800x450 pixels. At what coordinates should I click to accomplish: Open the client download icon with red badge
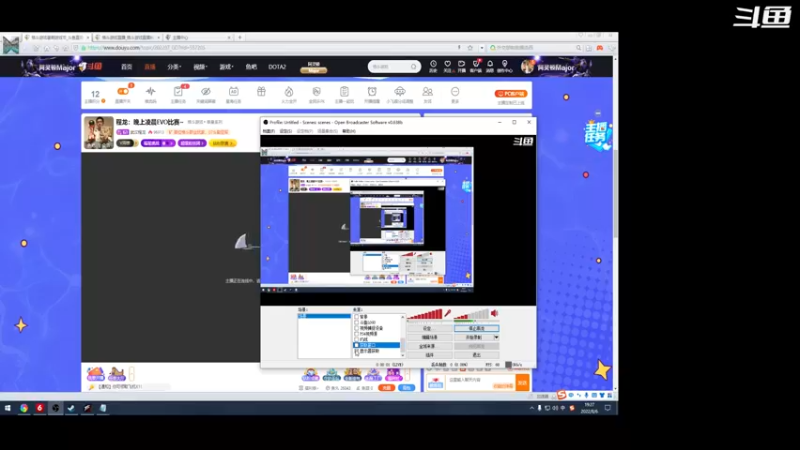tap(476, 64)
